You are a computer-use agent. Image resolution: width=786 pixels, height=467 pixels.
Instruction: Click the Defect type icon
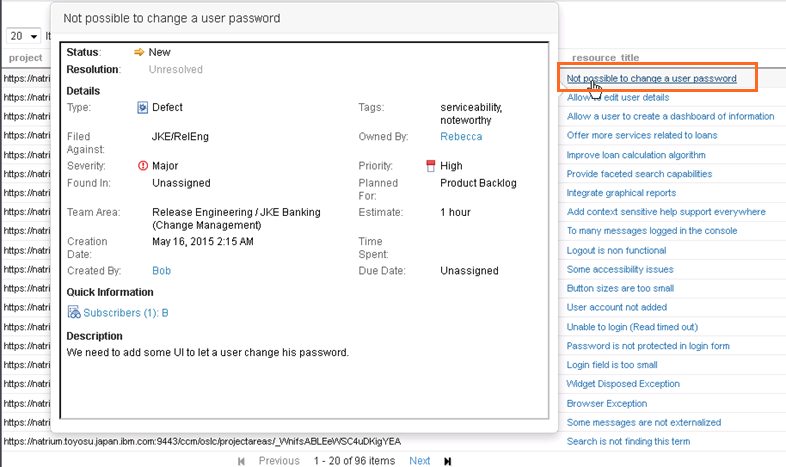coord(142,107)
